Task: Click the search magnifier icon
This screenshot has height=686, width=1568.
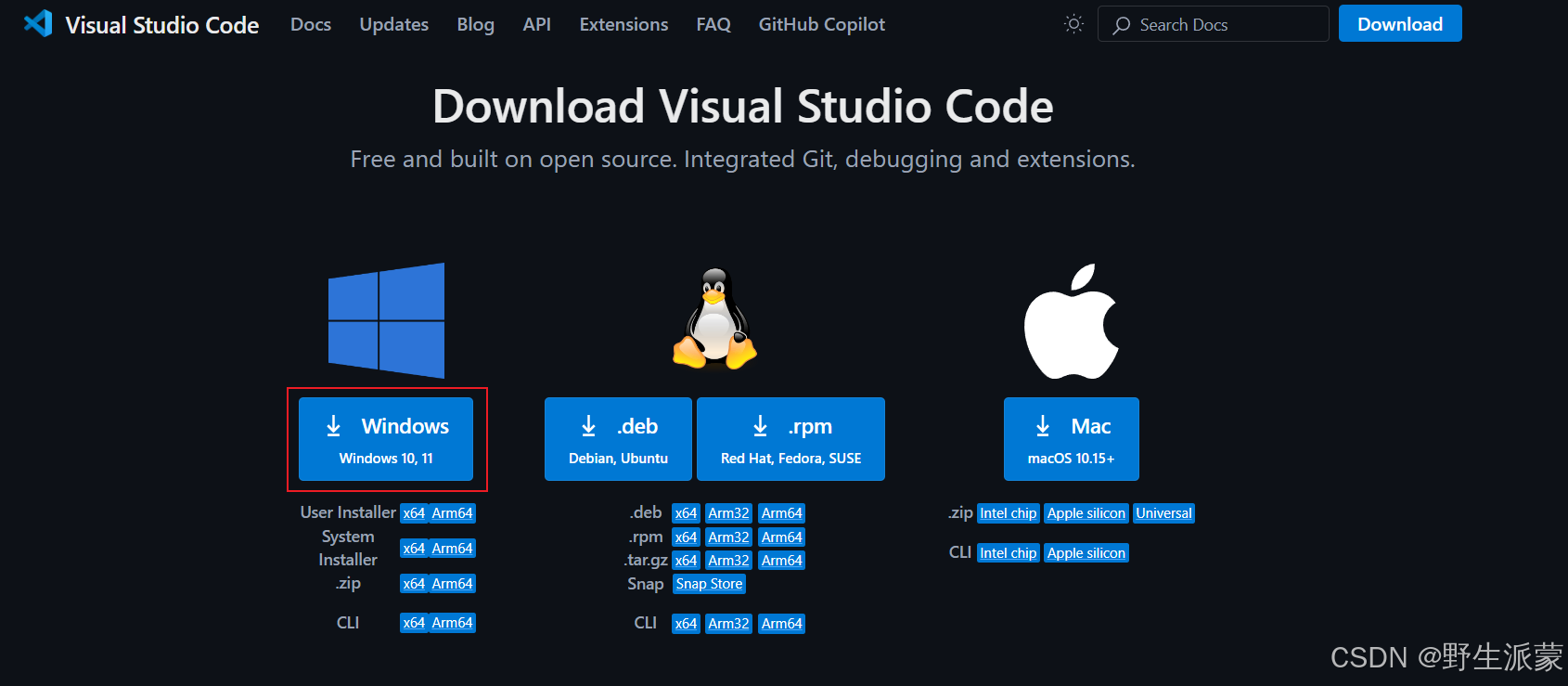Action: coord(1122,25)
